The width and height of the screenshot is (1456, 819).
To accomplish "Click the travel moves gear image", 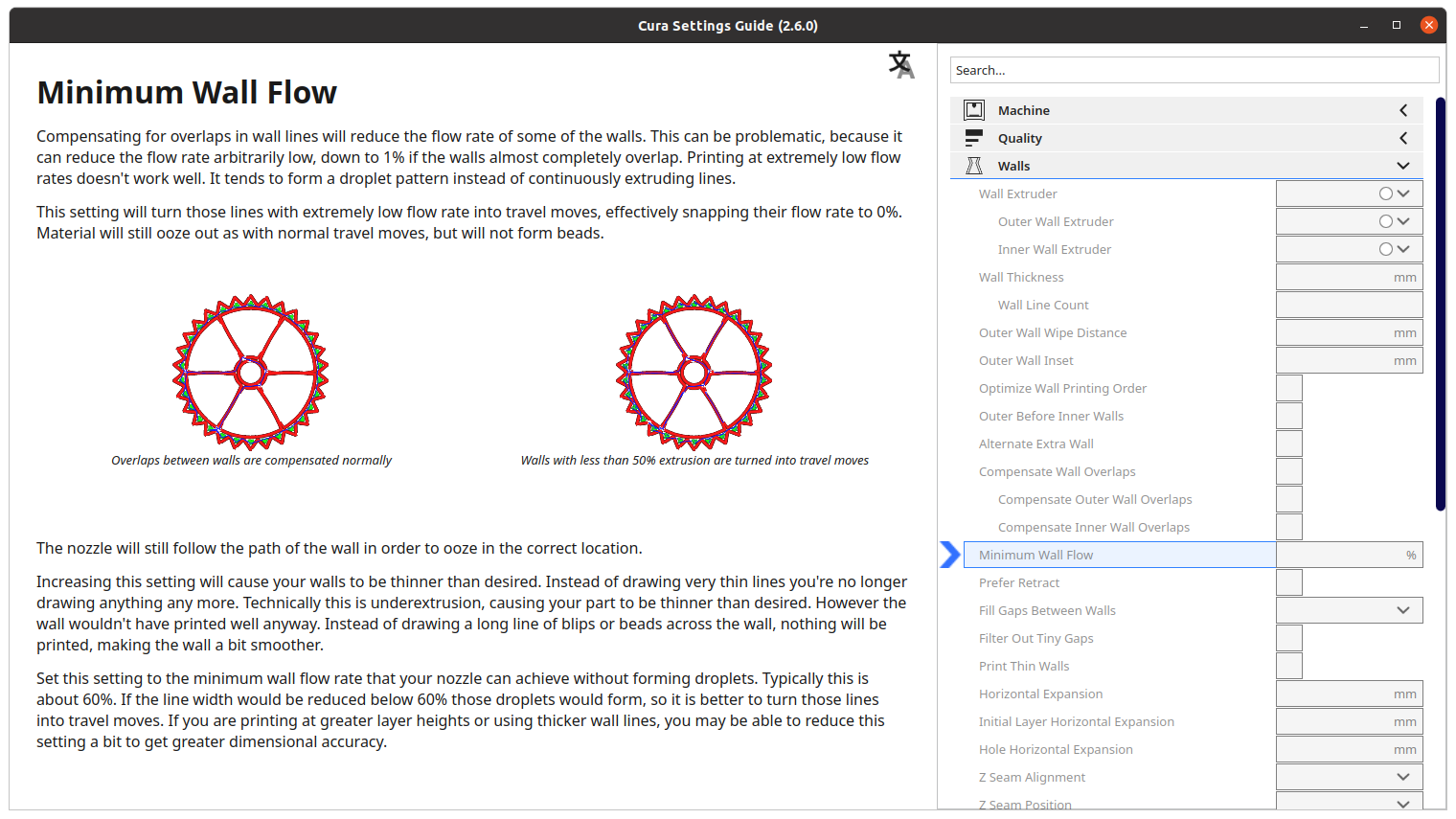I will (x=694, y=373).
